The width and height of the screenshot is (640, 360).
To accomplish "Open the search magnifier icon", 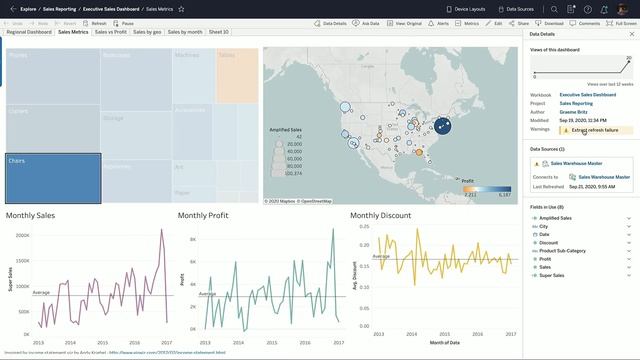I will [554, 9].
